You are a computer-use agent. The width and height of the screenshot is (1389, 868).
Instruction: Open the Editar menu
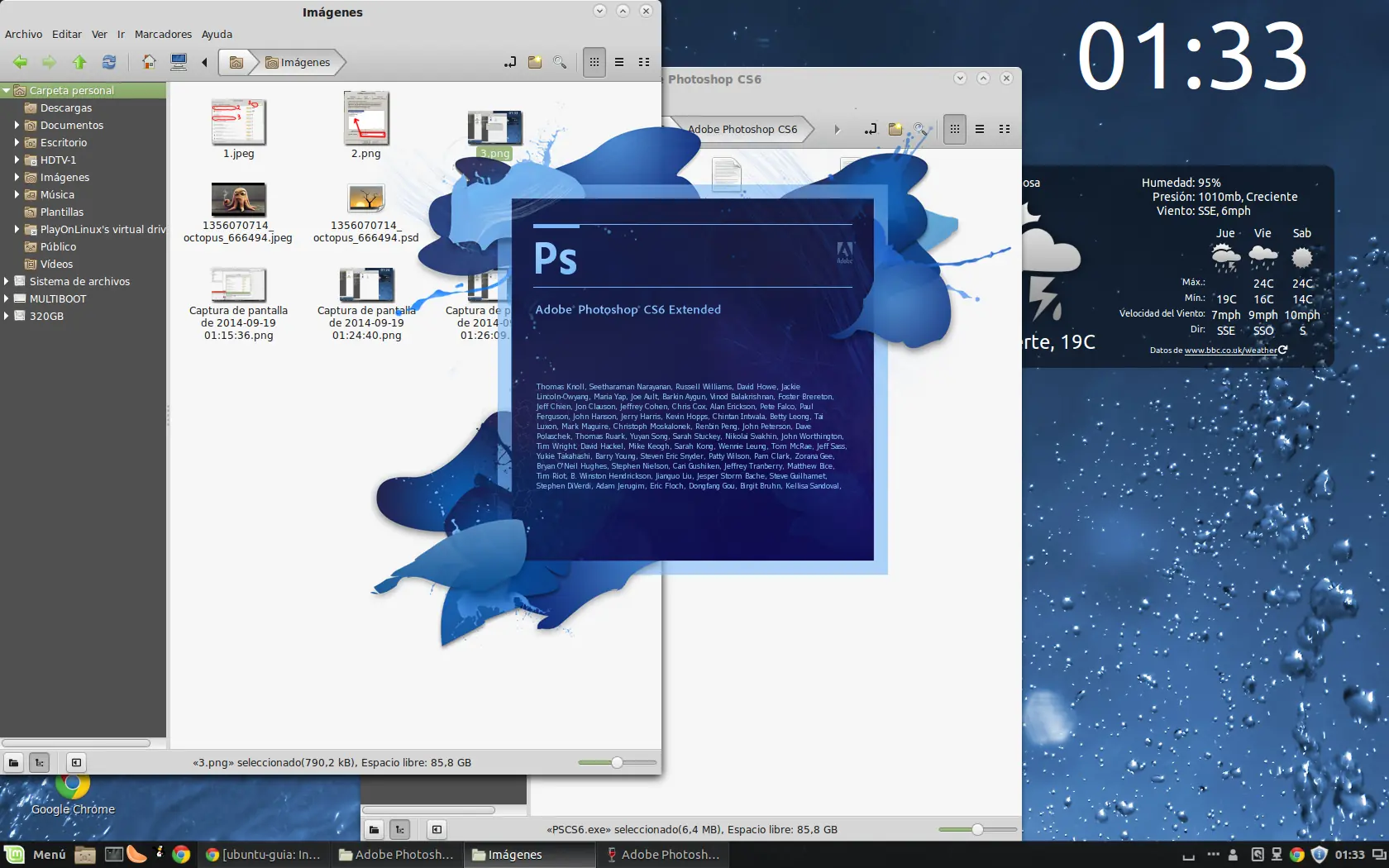pyautogui.click(x=67, y=34)
